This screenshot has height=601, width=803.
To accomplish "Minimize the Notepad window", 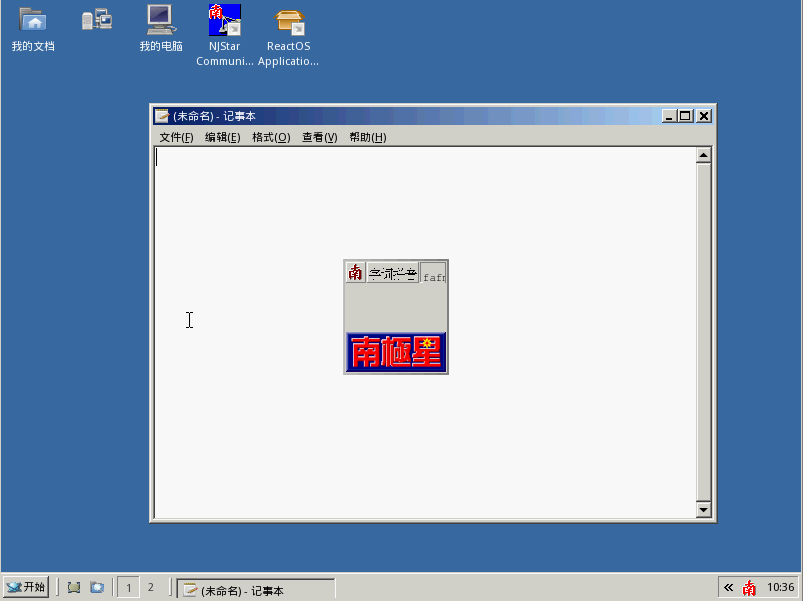I will point(669,116).
